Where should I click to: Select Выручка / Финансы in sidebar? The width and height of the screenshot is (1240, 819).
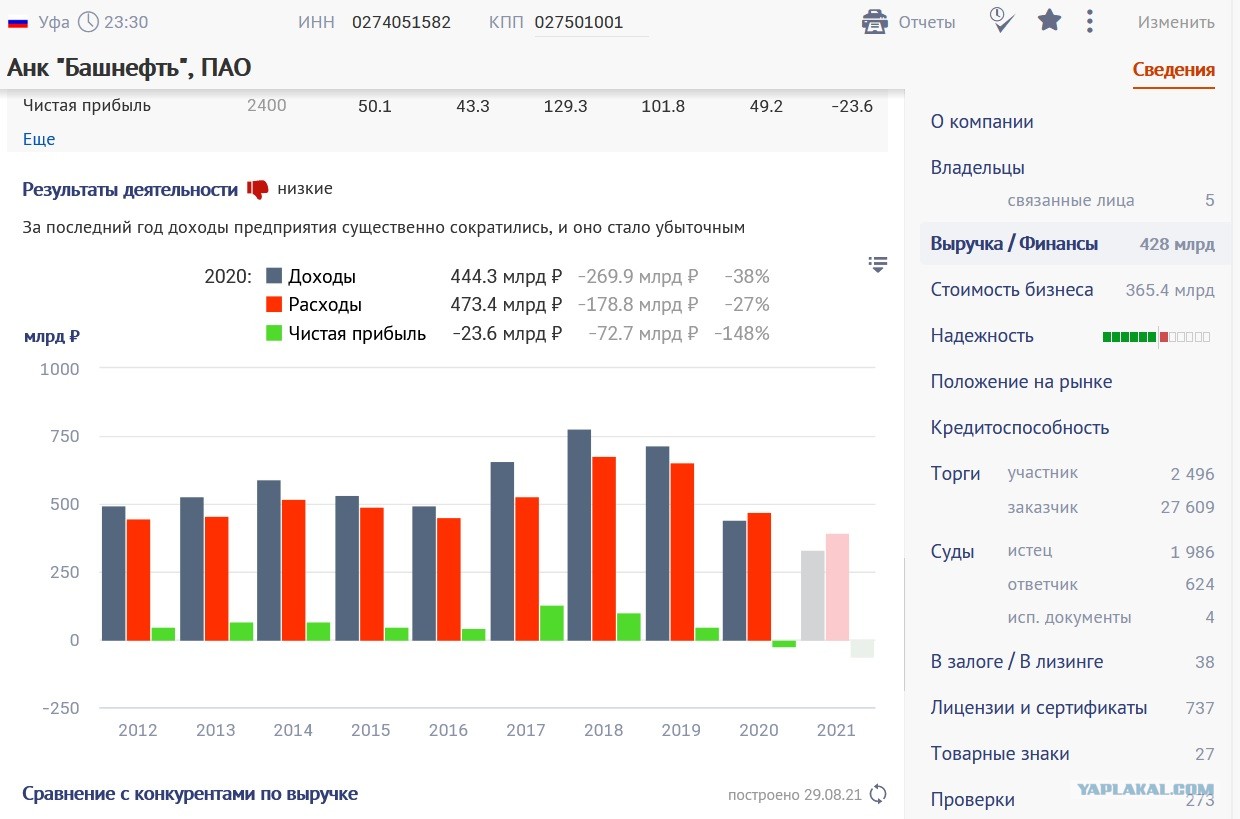[x=1071, y=244]
